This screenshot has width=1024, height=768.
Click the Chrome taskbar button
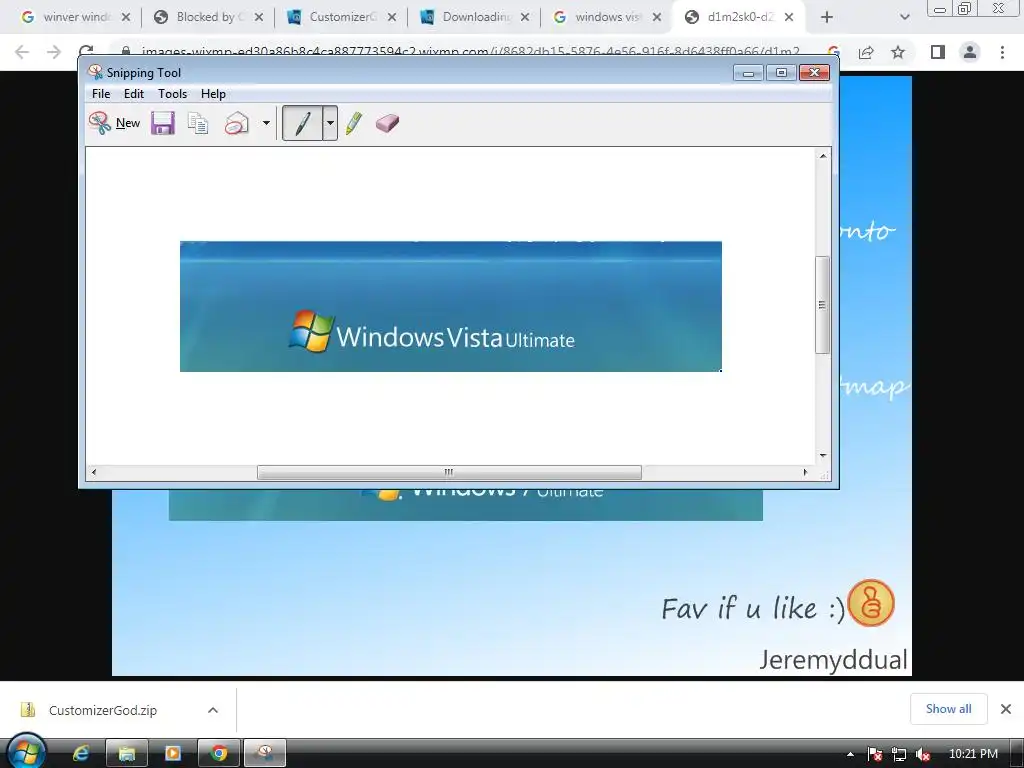(219, 753)
